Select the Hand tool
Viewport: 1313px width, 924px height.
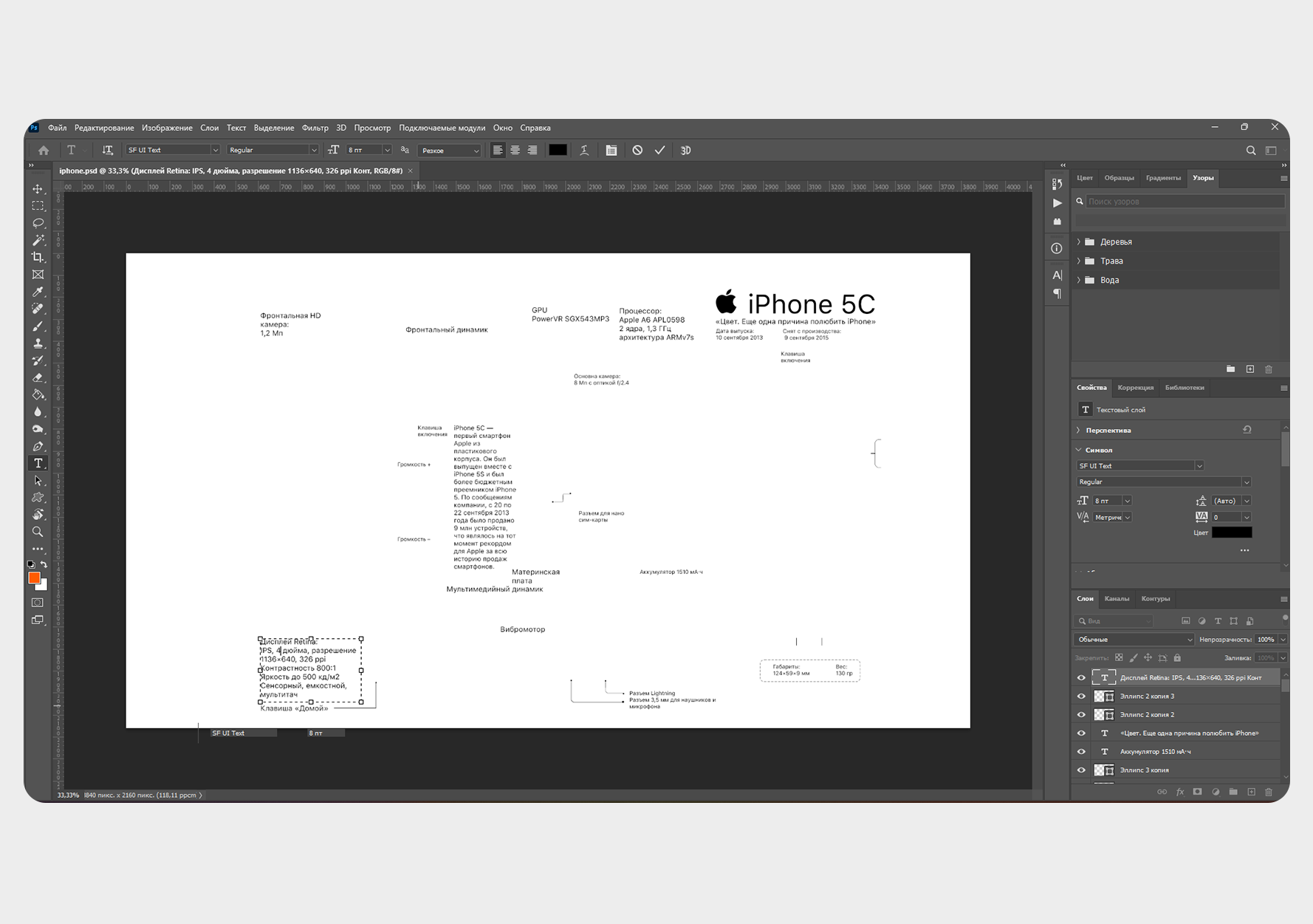click(x=38, y=515)
